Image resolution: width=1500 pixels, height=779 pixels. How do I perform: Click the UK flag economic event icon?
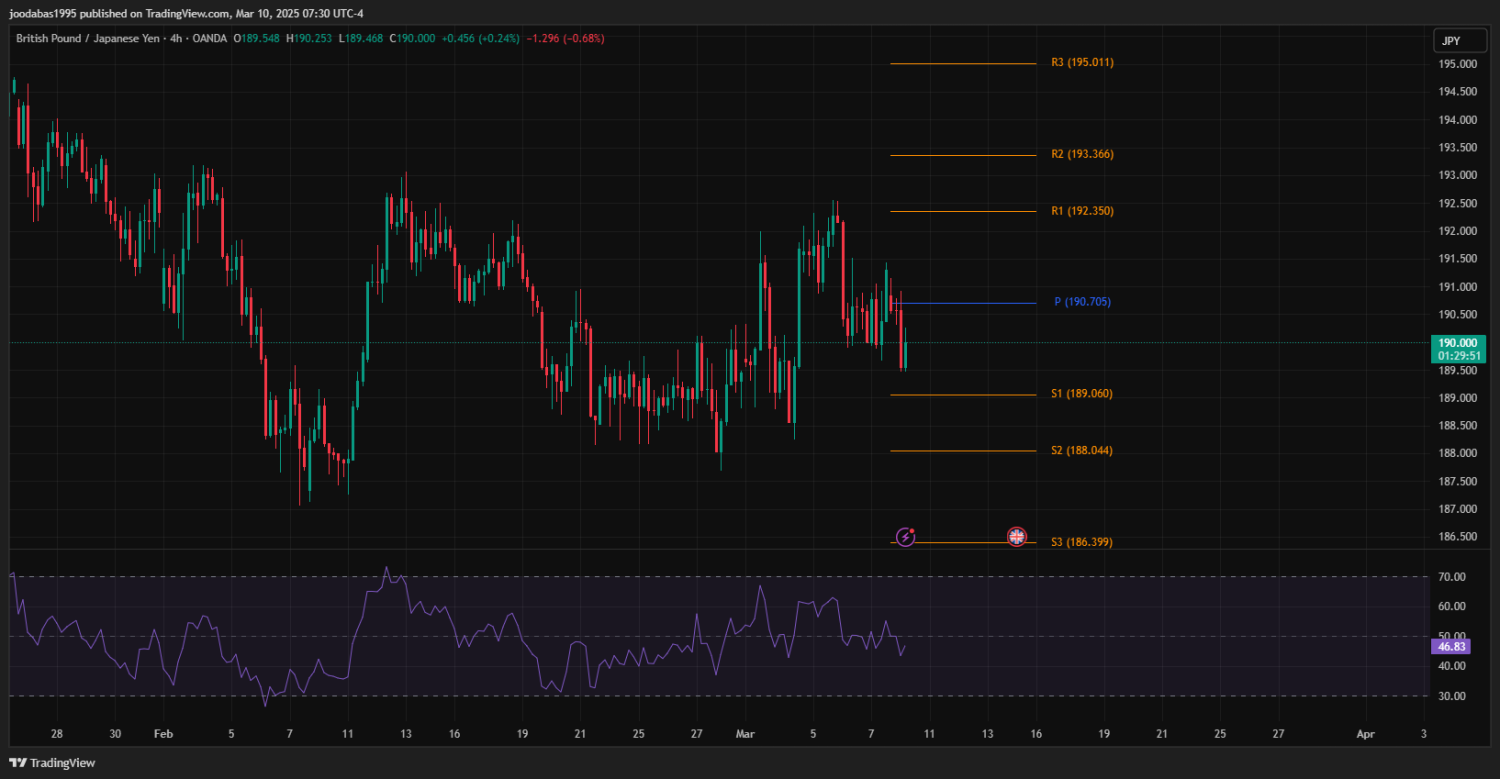(x=1016, y=537)
